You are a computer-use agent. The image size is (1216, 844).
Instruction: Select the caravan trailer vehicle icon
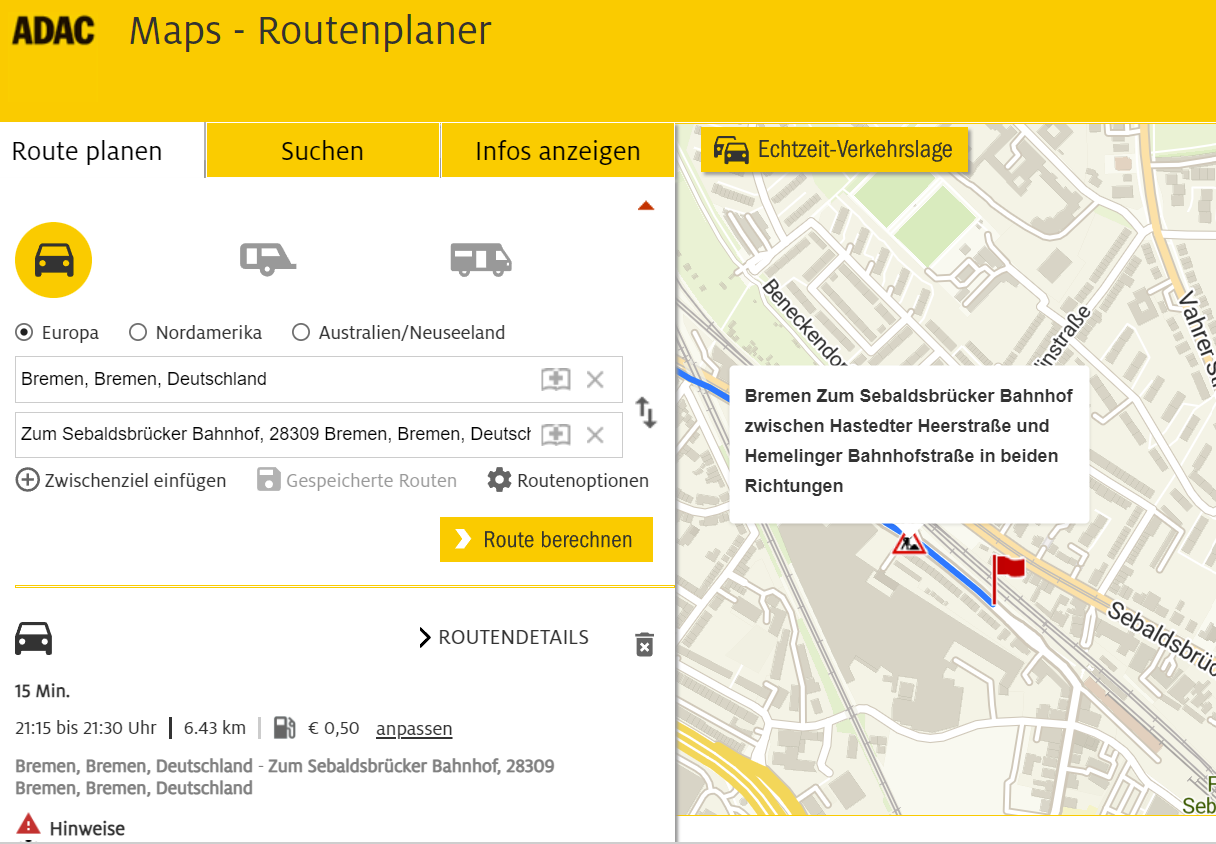pyautogui.click(x=268, y=258)
